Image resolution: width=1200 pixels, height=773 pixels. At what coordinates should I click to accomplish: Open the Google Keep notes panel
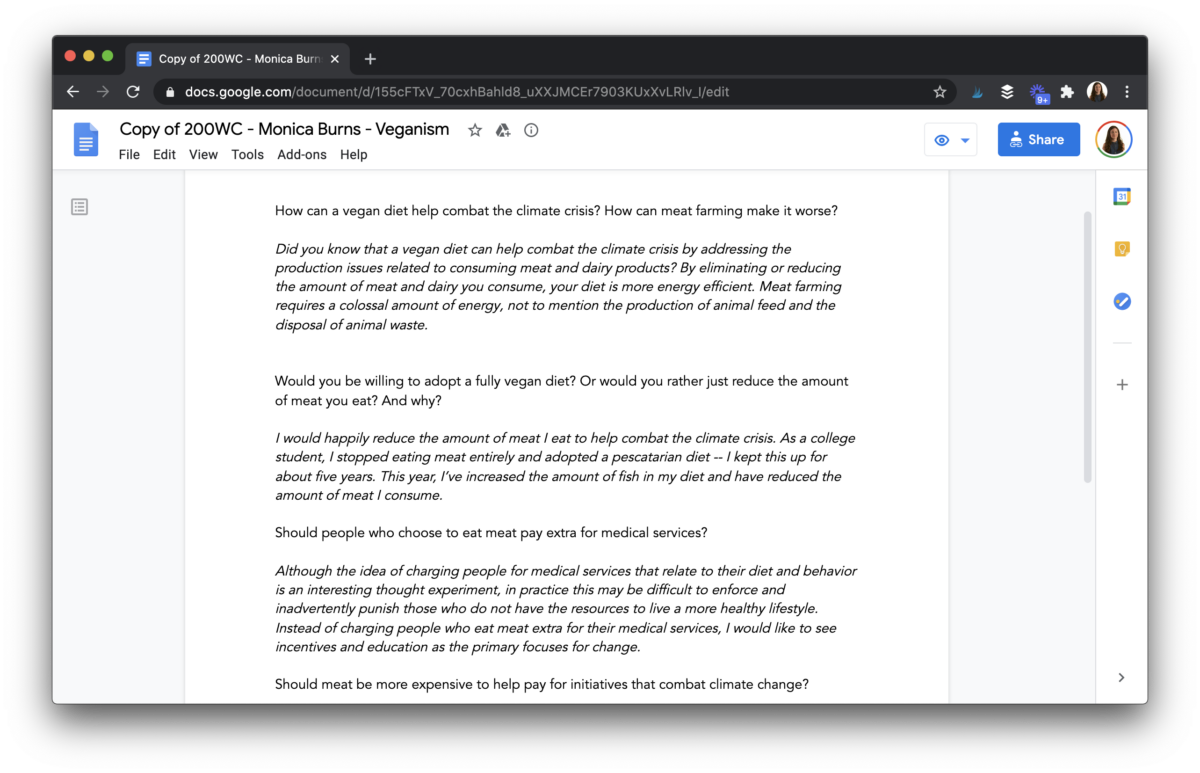(x=1121, y=248)
